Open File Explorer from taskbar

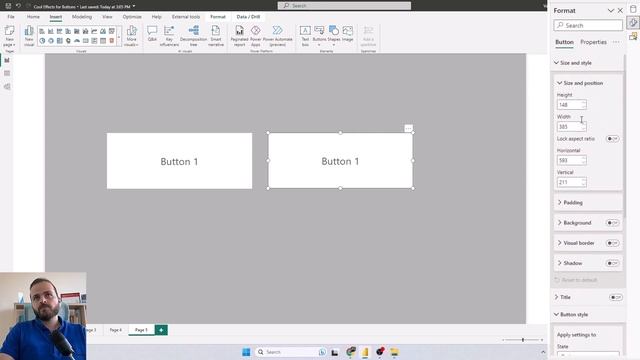click(394, 352)
